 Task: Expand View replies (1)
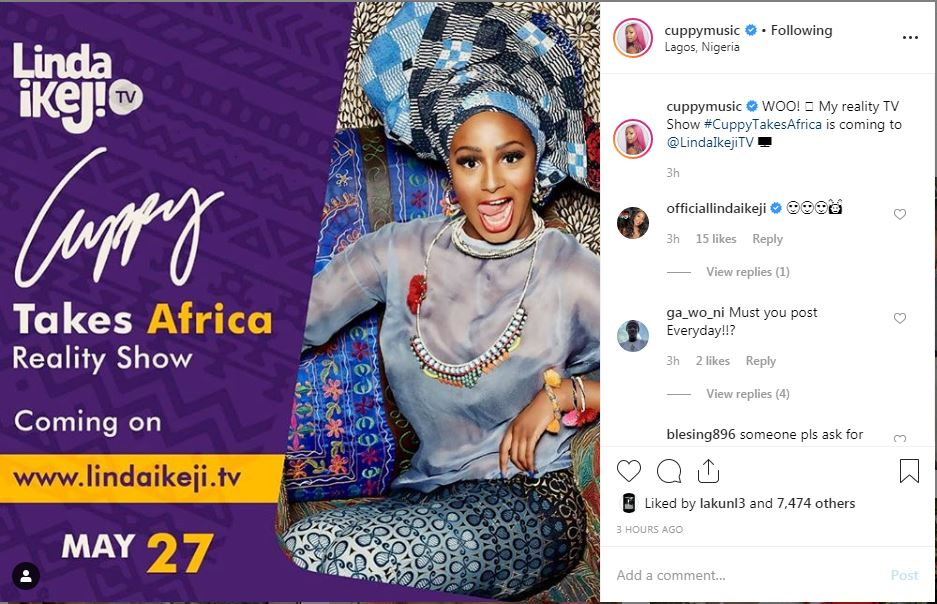(x=748, y=272)
